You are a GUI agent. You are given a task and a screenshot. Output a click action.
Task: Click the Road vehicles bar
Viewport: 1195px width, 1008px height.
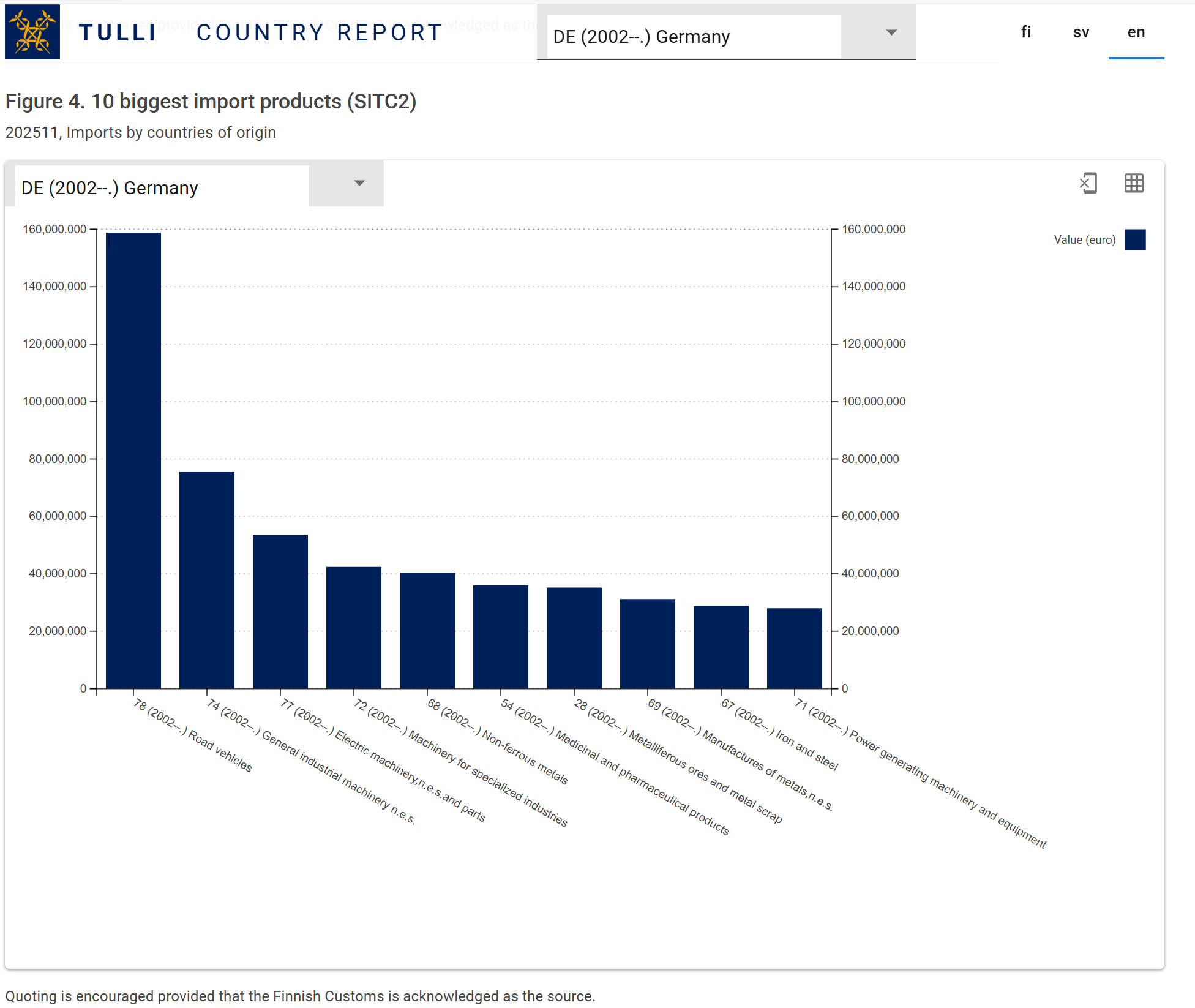[133, 459]
